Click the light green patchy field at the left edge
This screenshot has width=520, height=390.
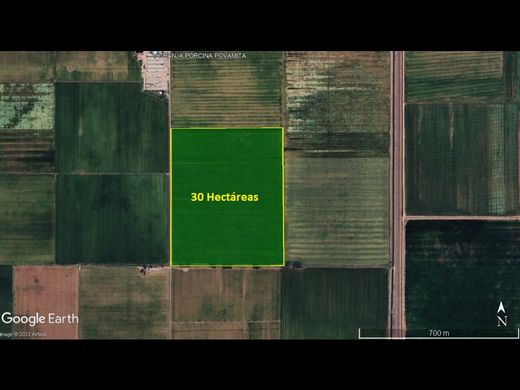(27, 106)
